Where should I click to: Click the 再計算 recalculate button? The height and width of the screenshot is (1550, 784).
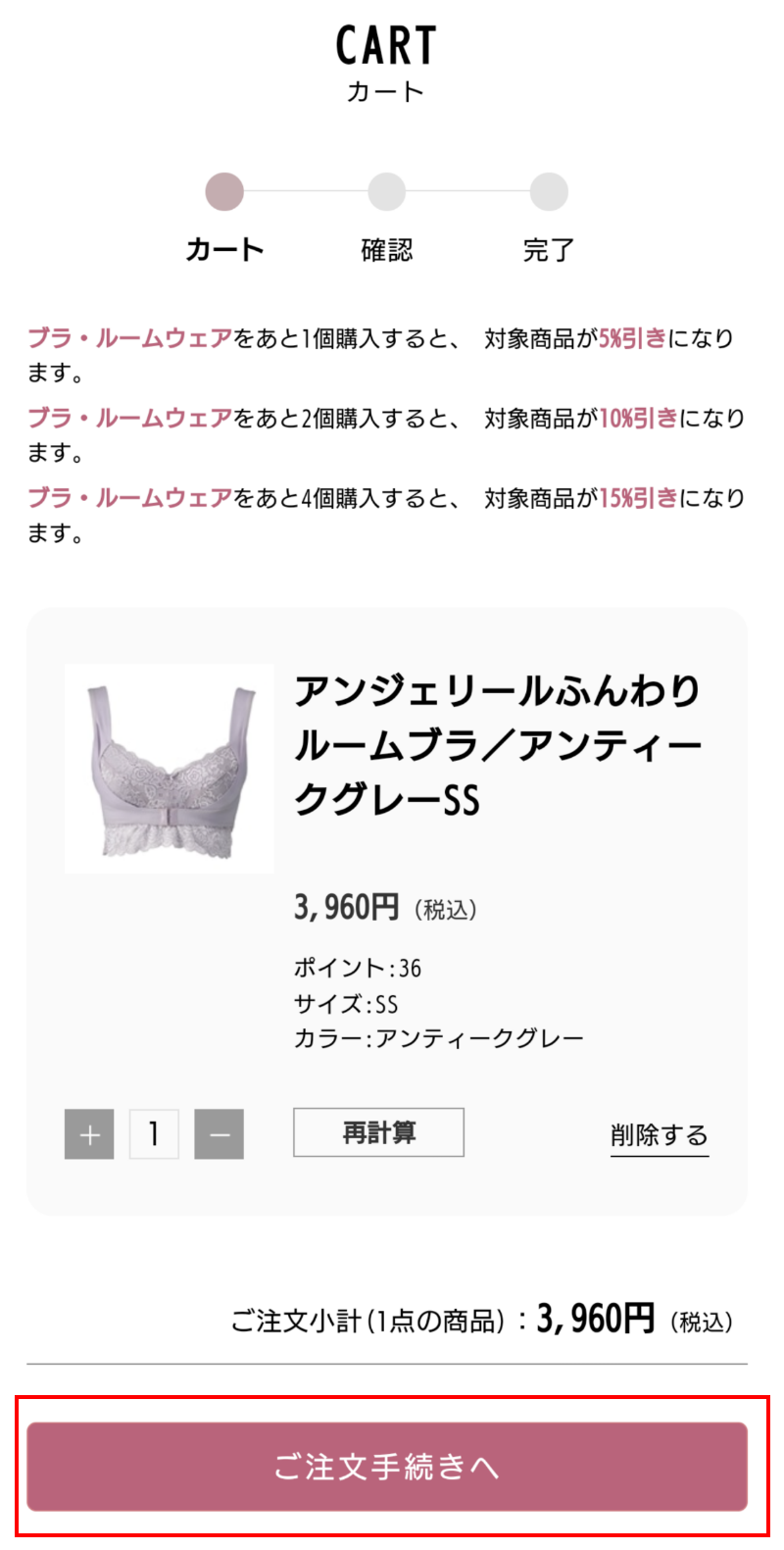378,1132
